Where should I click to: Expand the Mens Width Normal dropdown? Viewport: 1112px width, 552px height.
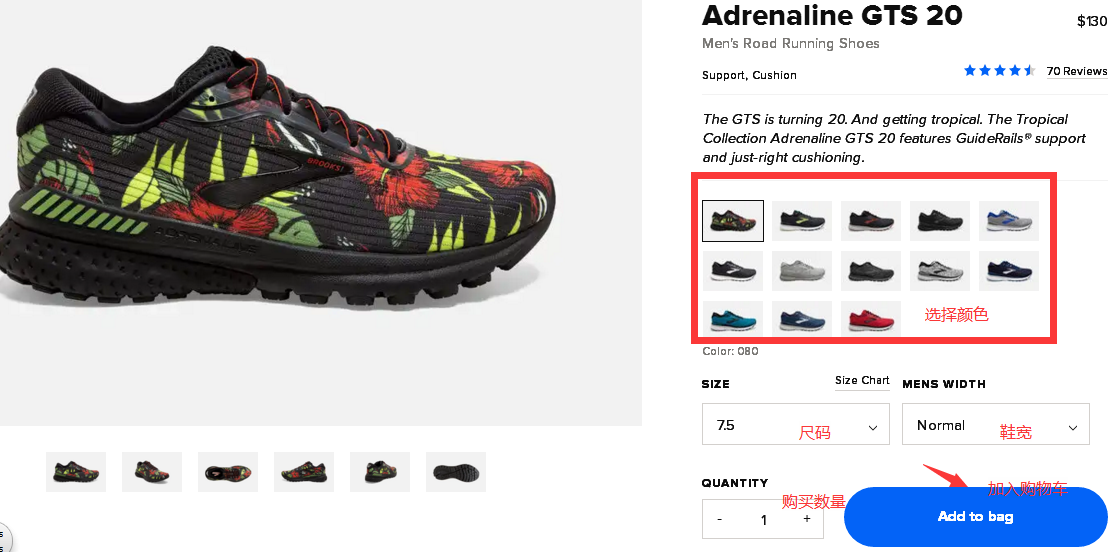pyautogui.click(x=996, y=424)
